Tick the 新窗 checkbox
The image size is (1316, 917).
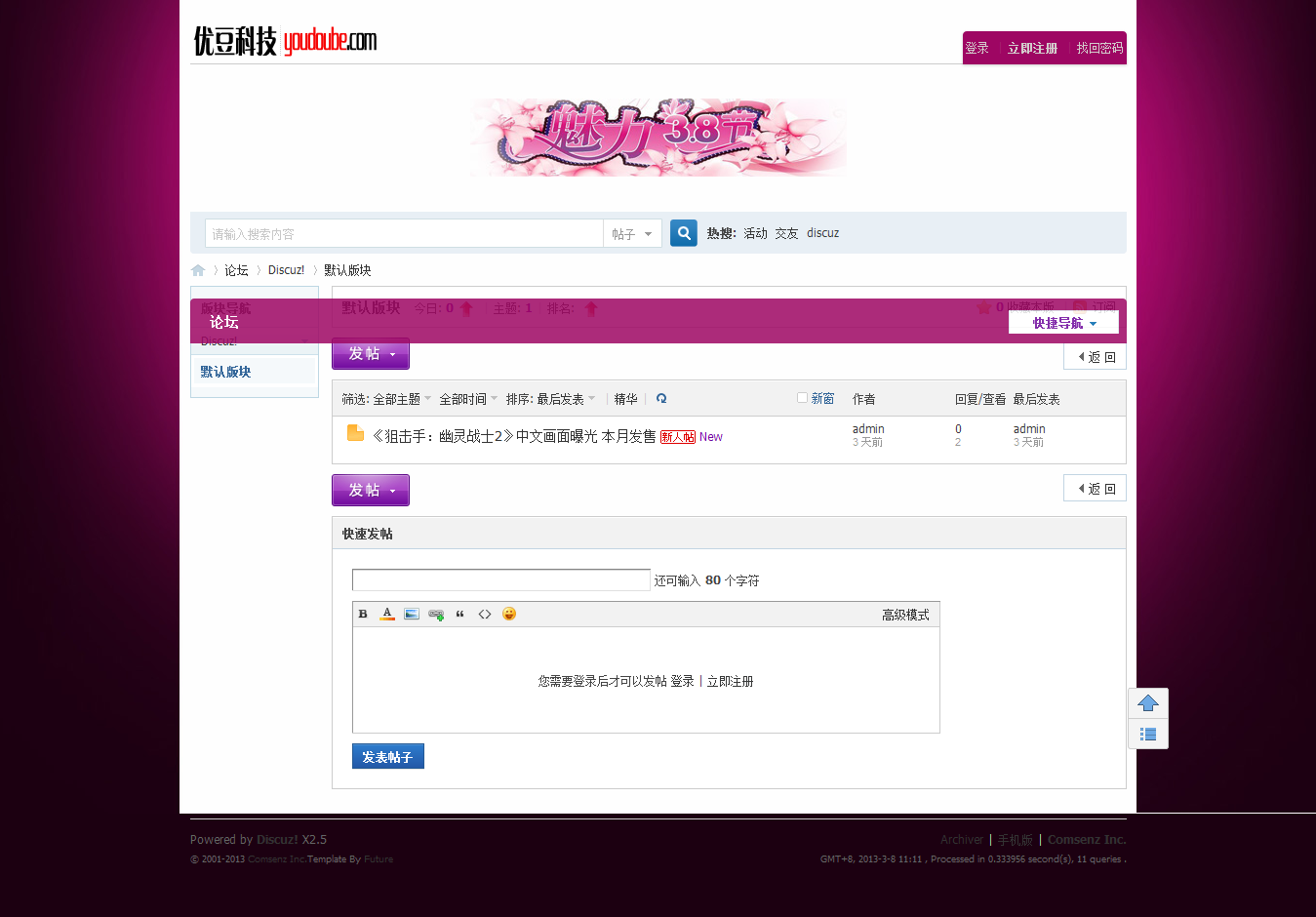tap(802, 398)
